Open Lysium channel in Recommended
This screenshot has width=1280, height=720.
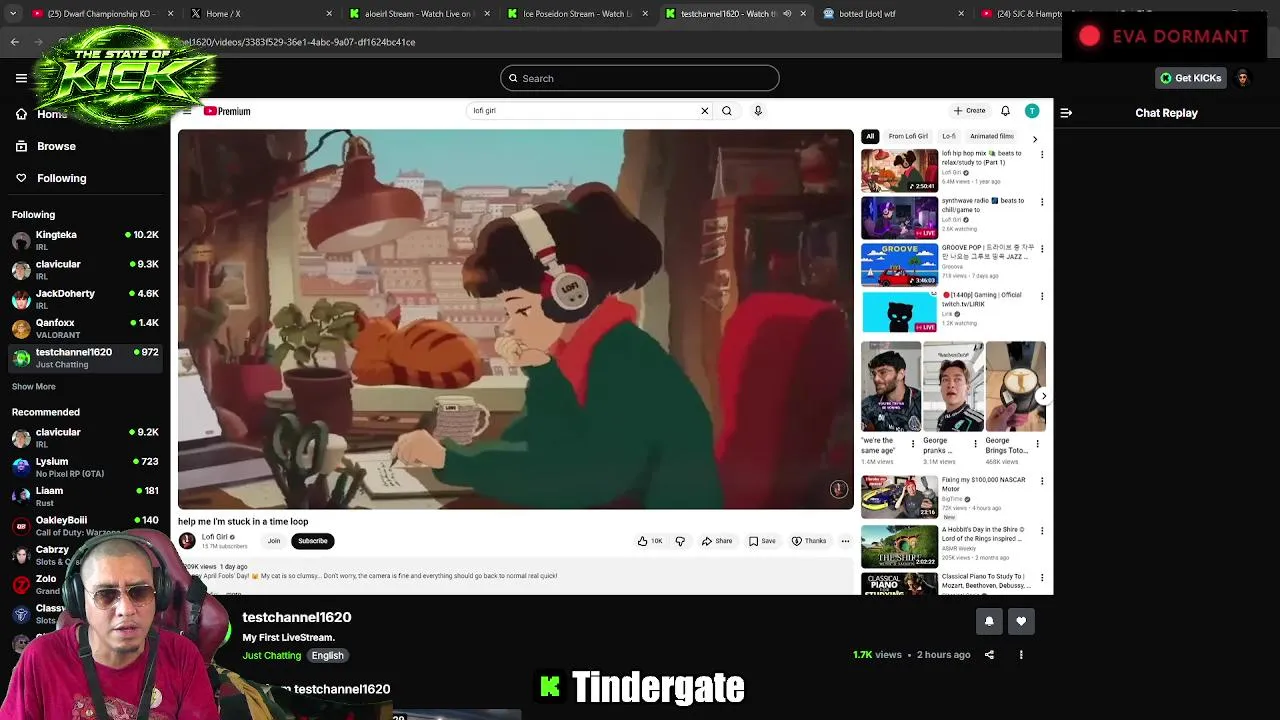[85, 467]
